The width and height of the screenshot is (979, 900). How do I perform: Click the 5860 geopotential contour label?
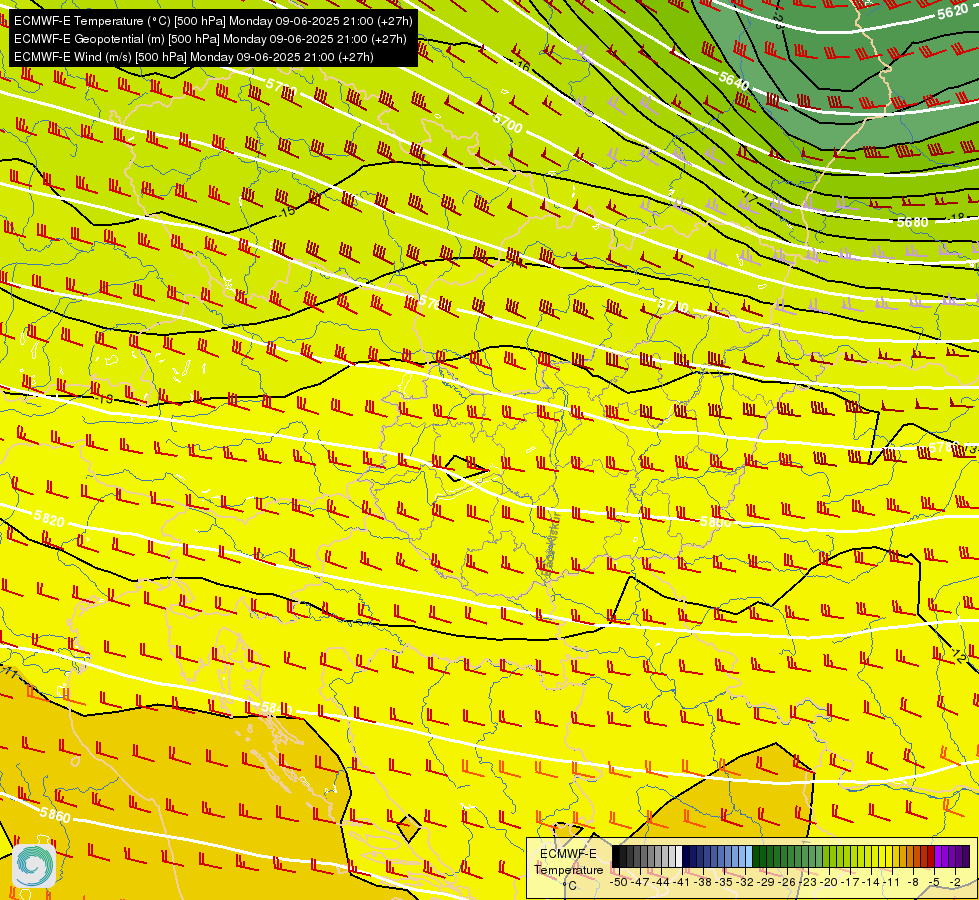[x=55, y=813]
